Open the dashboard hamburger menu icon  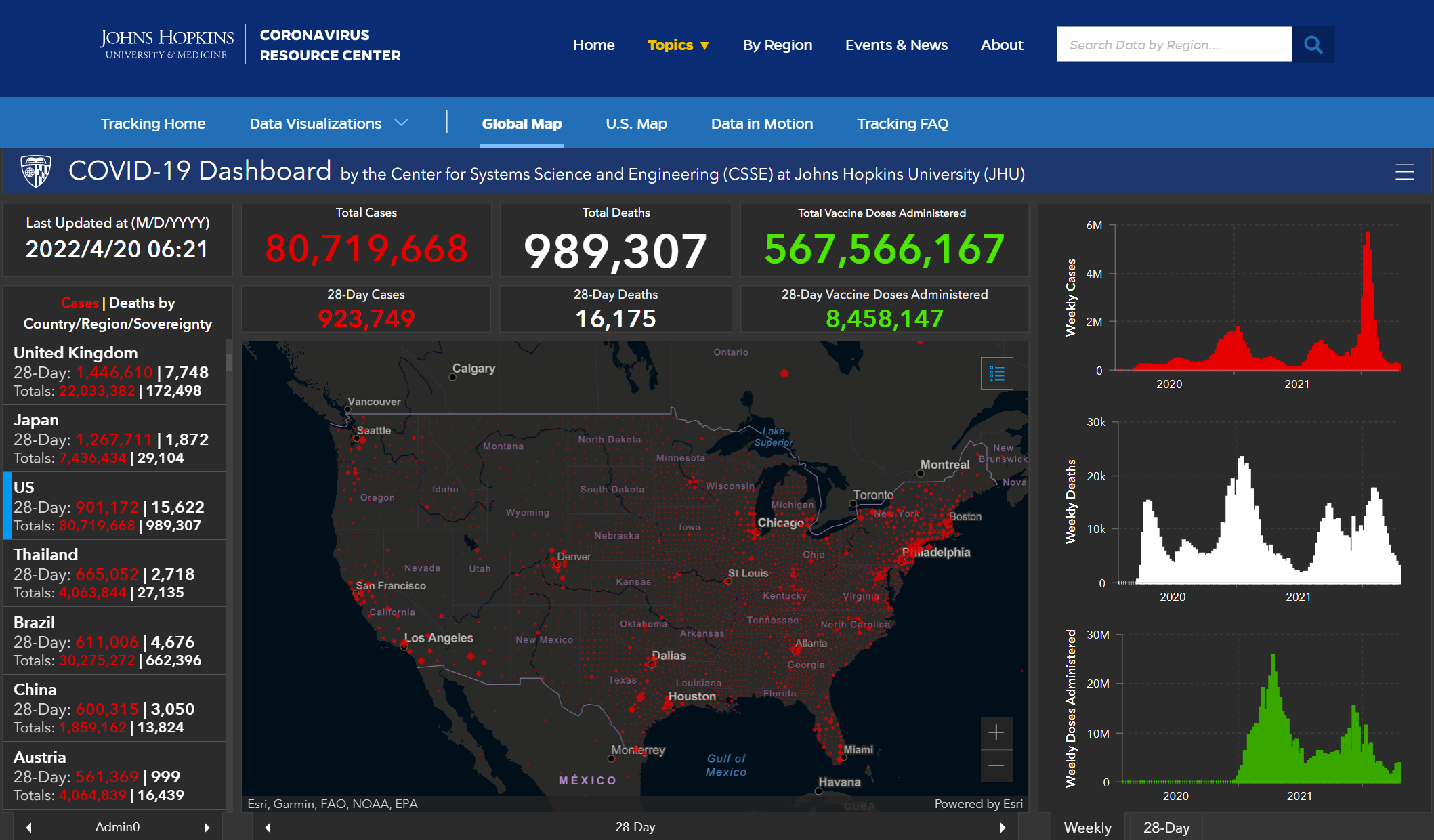[x=1404, y=172]
